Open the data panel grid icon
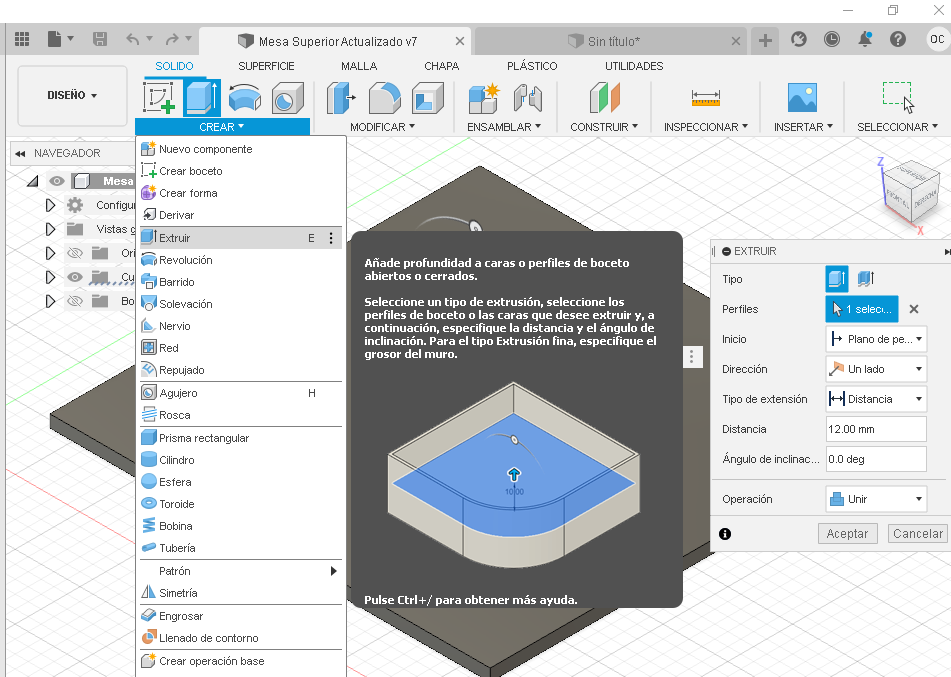The image size is (951, 677). click(x=22, y=39)
